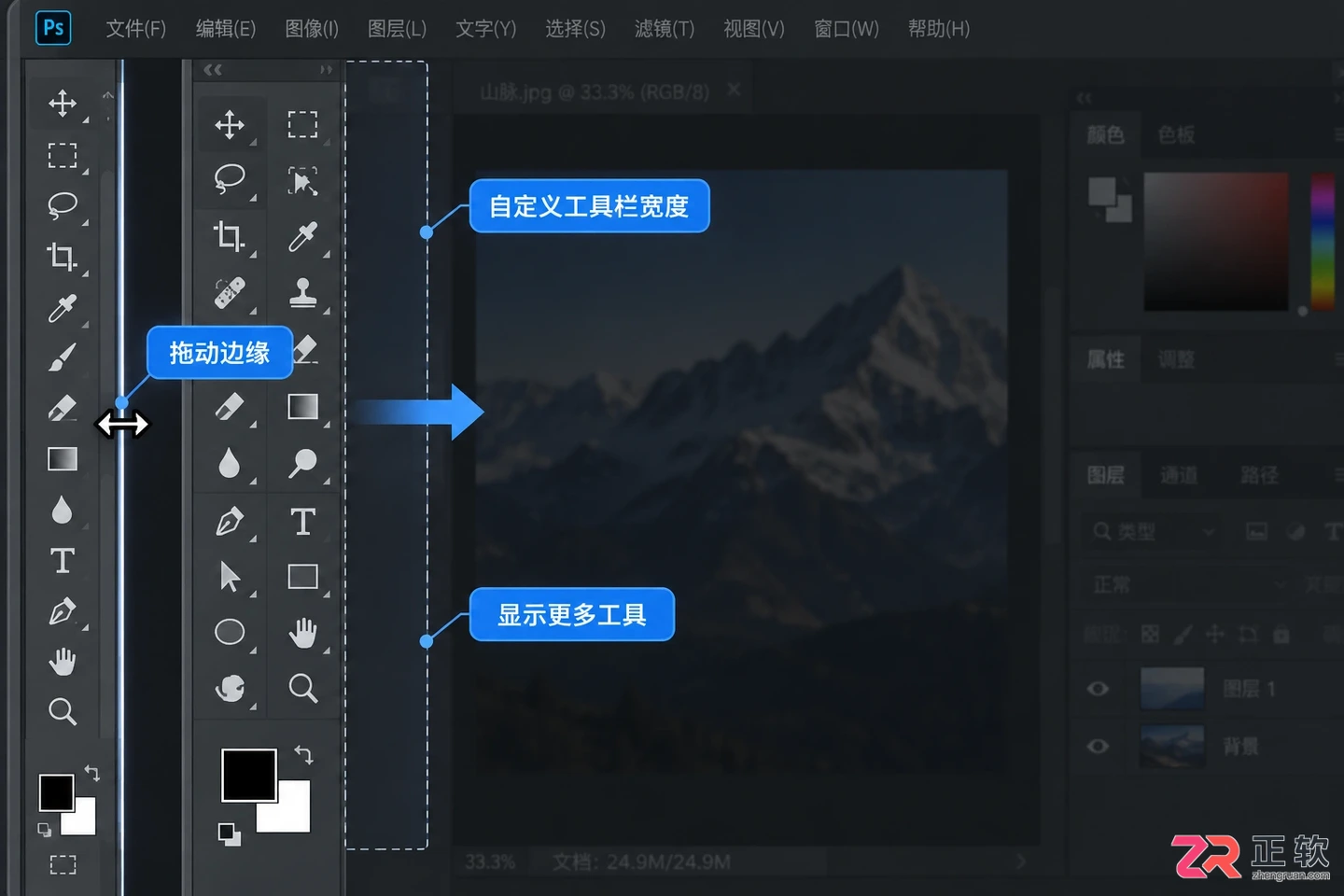The image size is (1344, 896).
Task: Select Pen tool in single-column toolbar
Action: [63, 611]
